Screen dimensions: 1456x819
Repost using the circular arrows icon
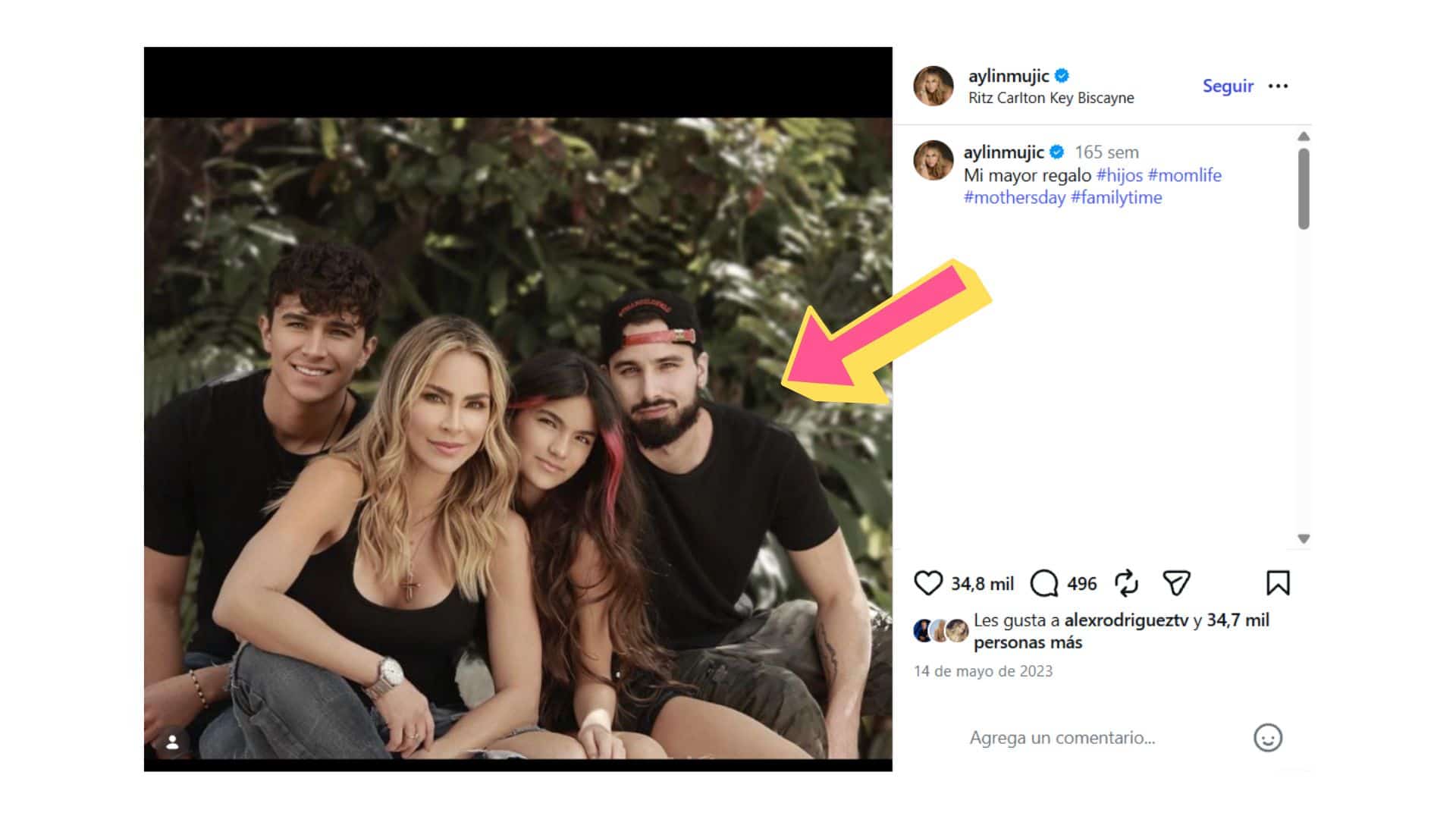pyautogui.click(x=1126, y=583)
